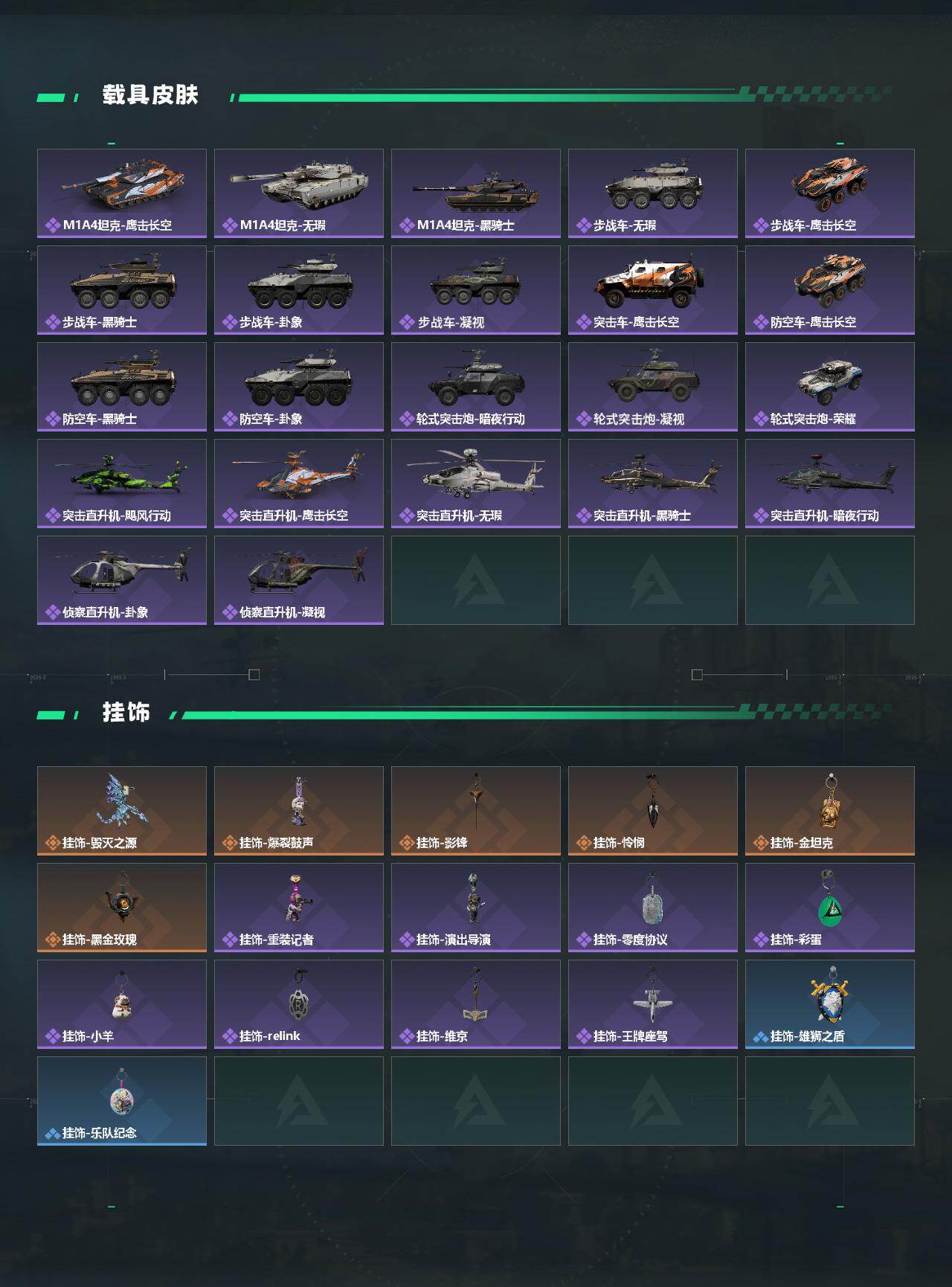Click the 挂饰 section heading
Screen dimensions: 952x1287
126,713
